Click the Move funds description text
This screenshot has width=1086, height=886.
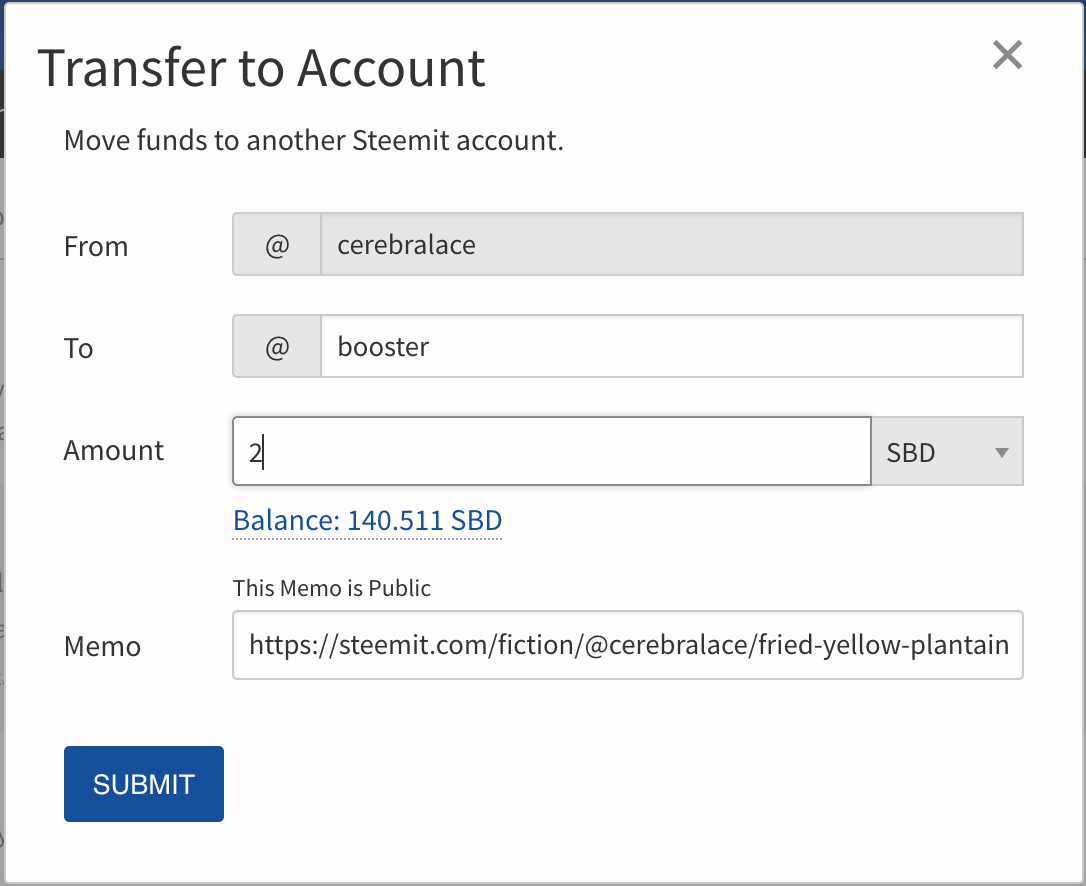[x=315, y=140]
